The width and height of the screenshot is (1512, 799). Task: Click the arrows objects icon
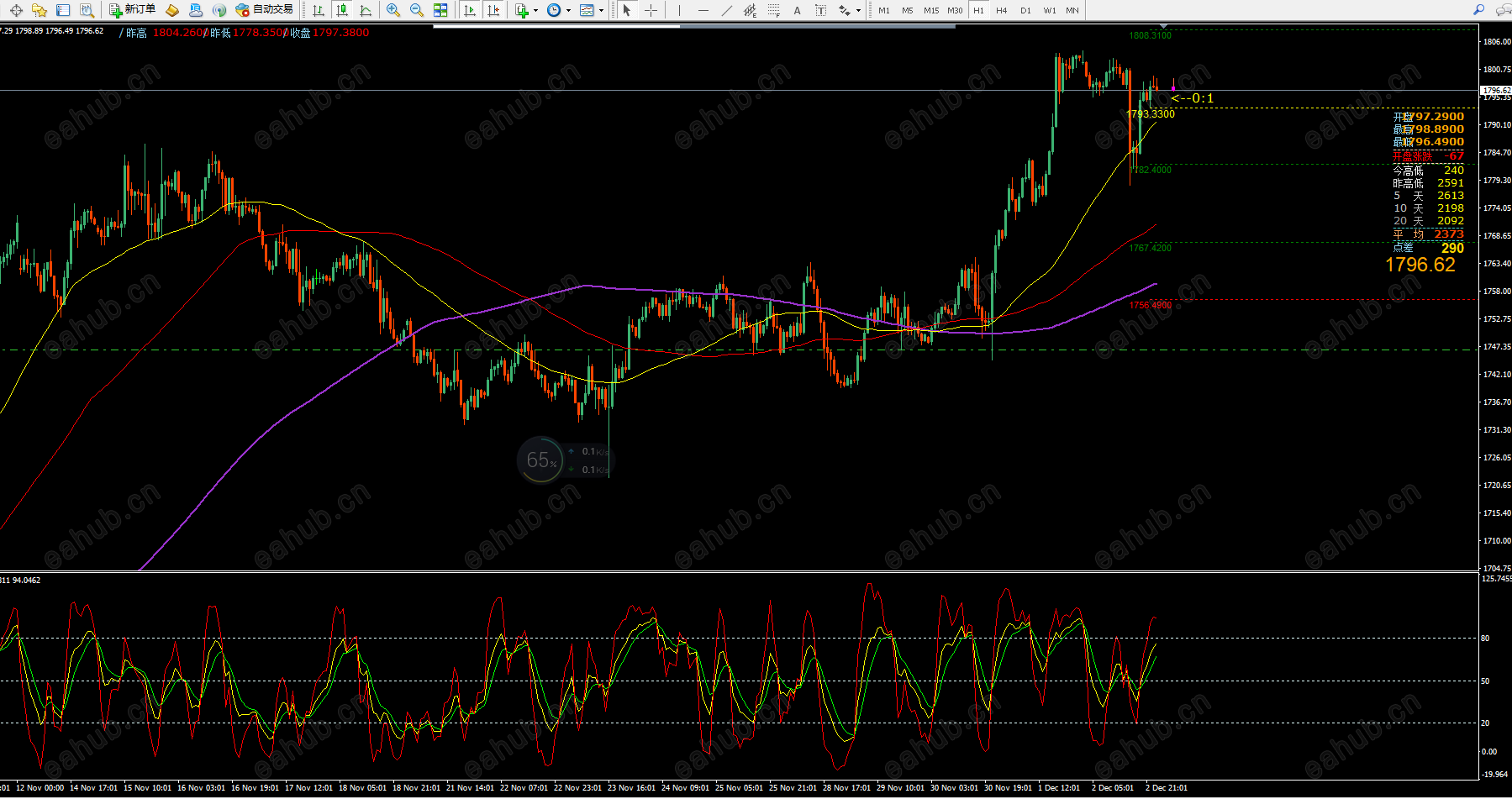(x=845, y=10)
